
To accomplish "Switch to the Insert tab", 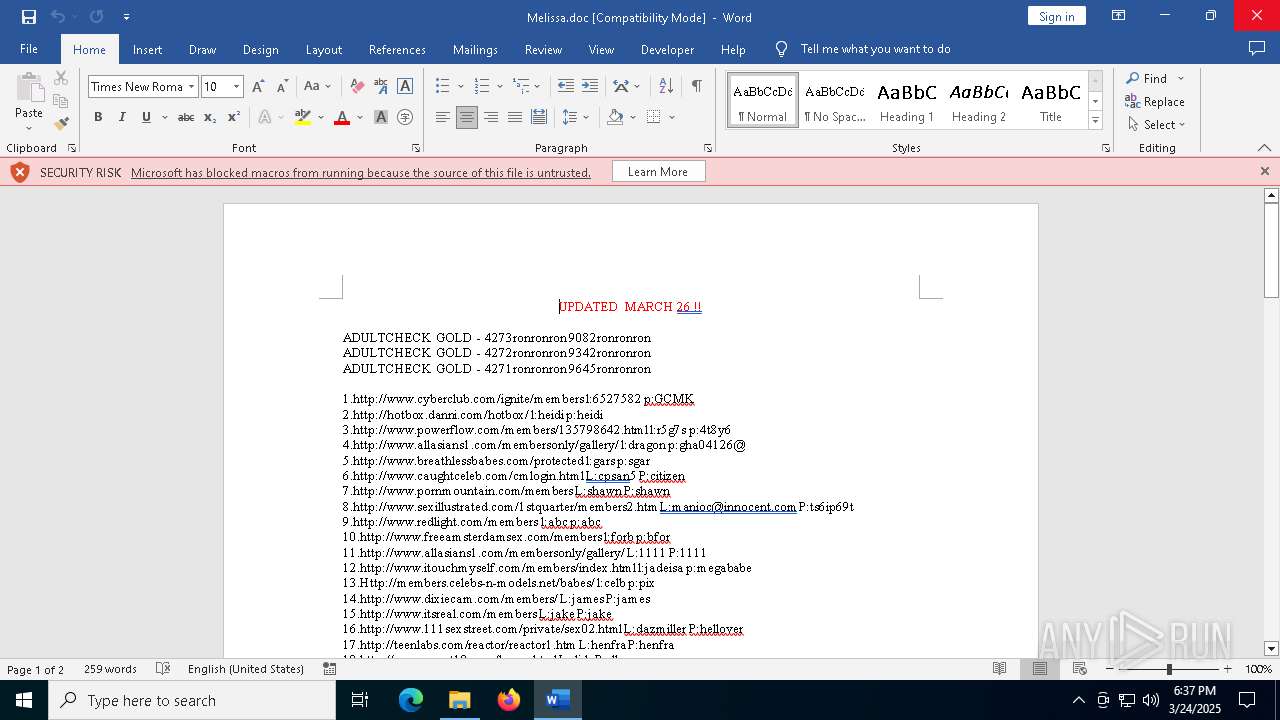I will 147,49.
